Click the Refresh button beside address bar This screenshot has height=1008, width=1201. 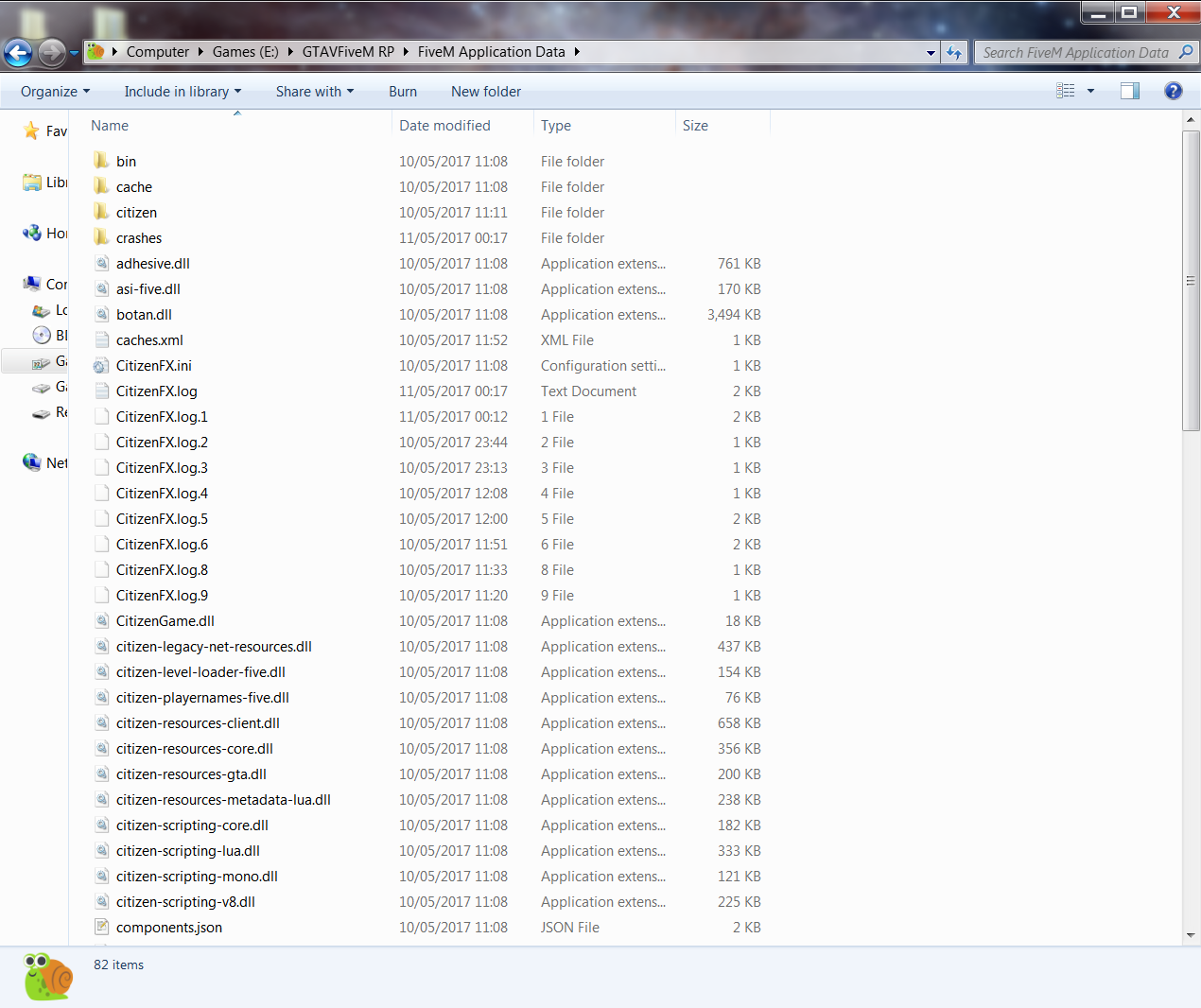(x=954, y=52)
